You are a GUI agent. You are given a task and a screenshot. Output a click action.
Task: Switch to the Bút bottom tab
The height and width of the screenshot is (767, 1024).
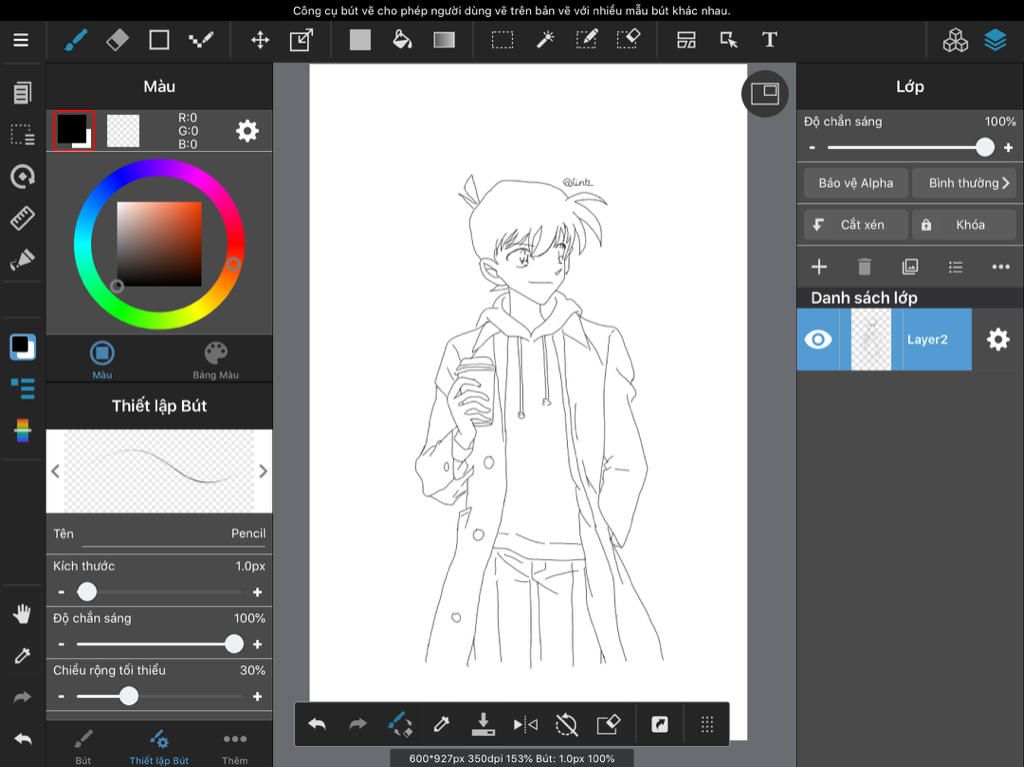click(83, 747)
